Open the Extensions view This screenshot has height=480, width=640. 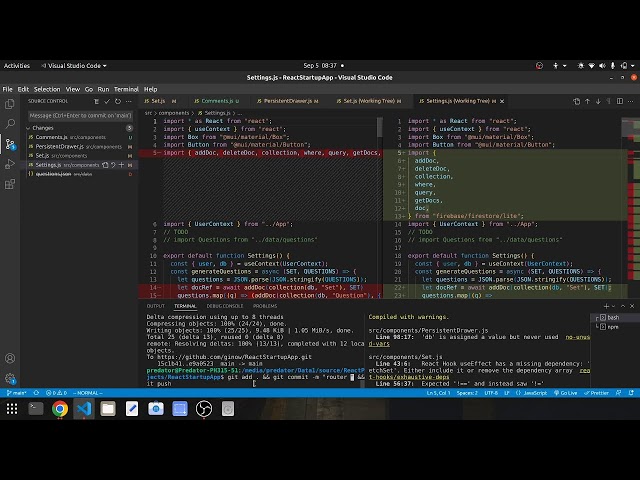pyautogui.click(x=10, y=184)
